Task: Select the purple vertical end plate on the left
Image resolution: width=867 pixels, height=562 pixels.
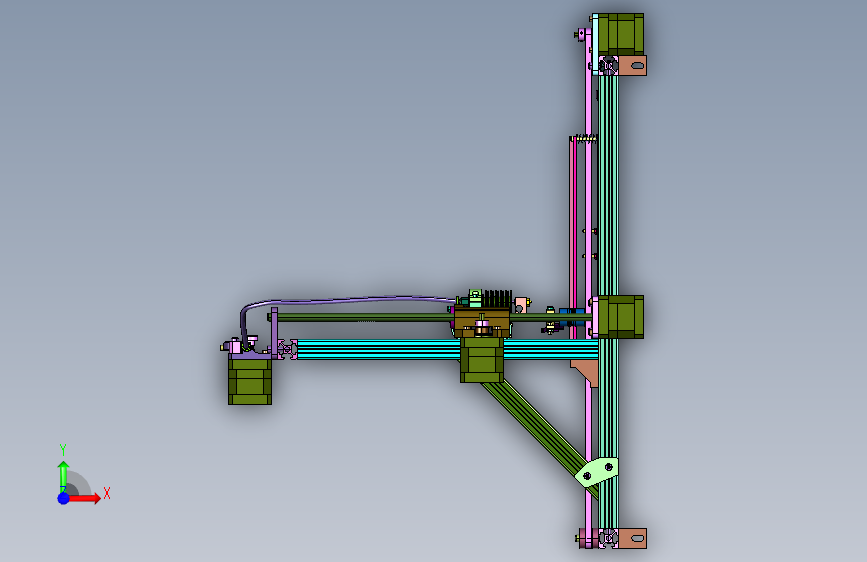Action: pos(274,332)
